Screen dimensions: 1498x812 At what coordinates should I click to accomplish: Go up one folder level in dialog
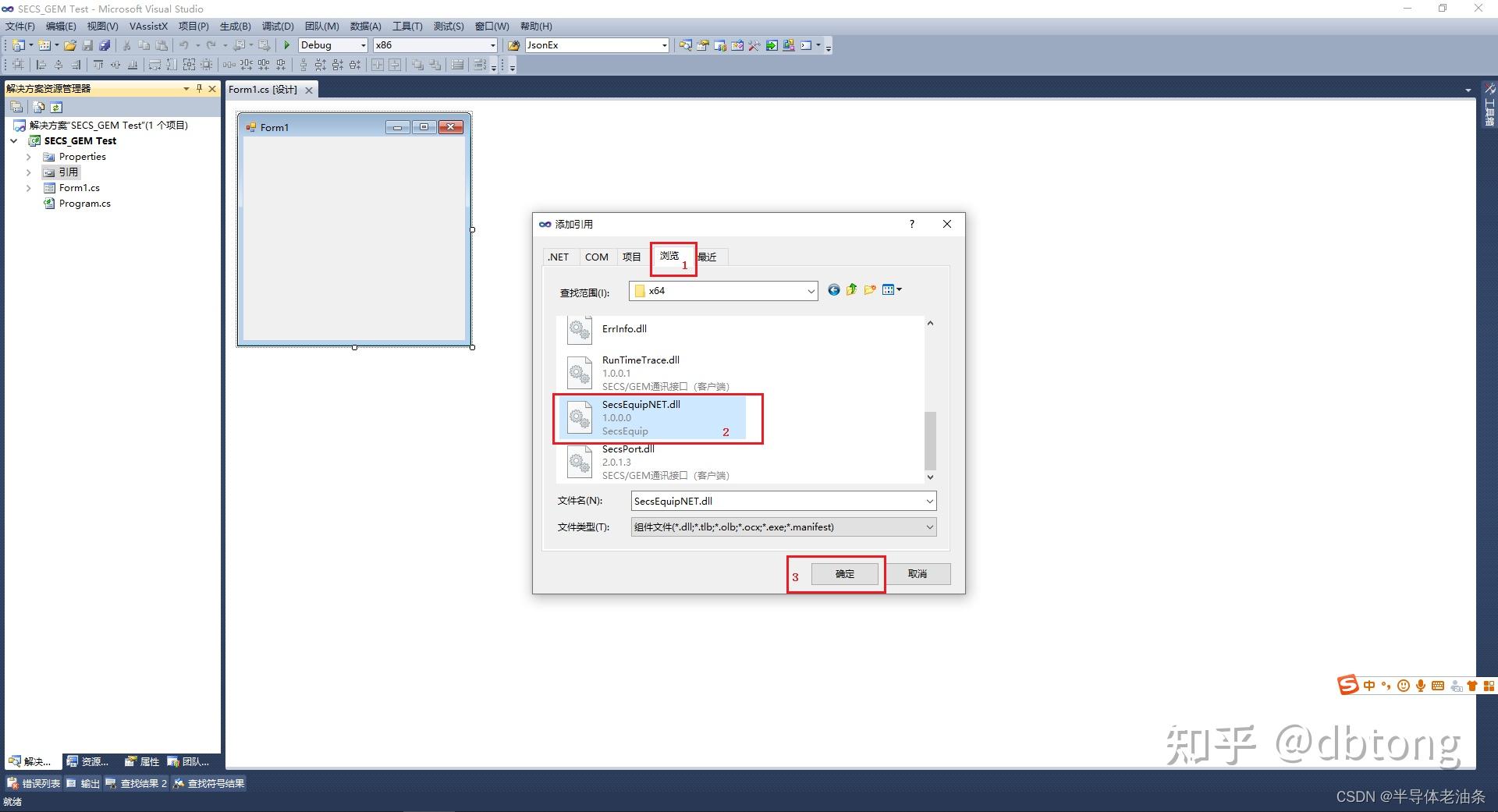851,290
